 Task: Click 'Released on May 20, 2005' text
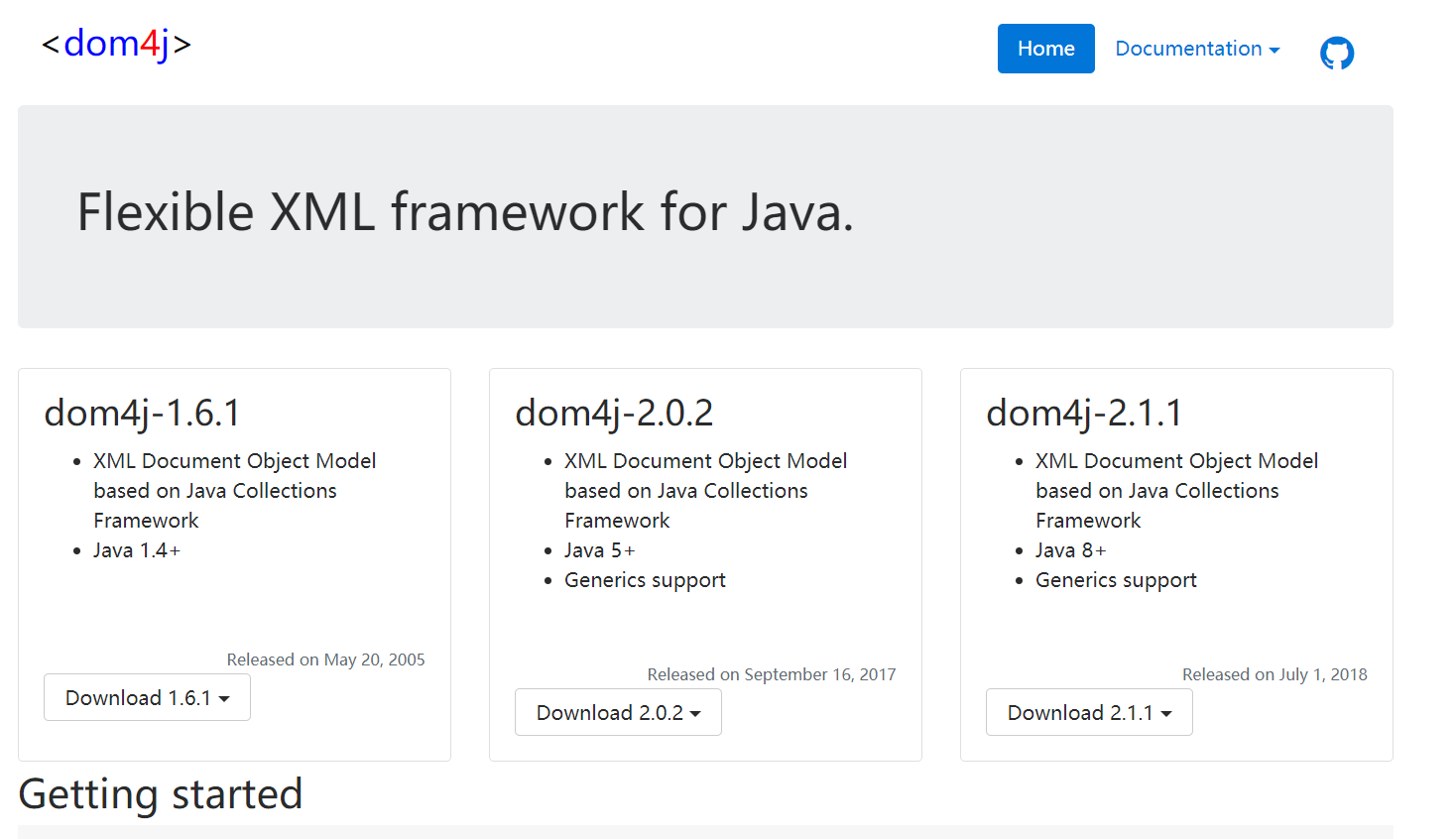[325, 659]
